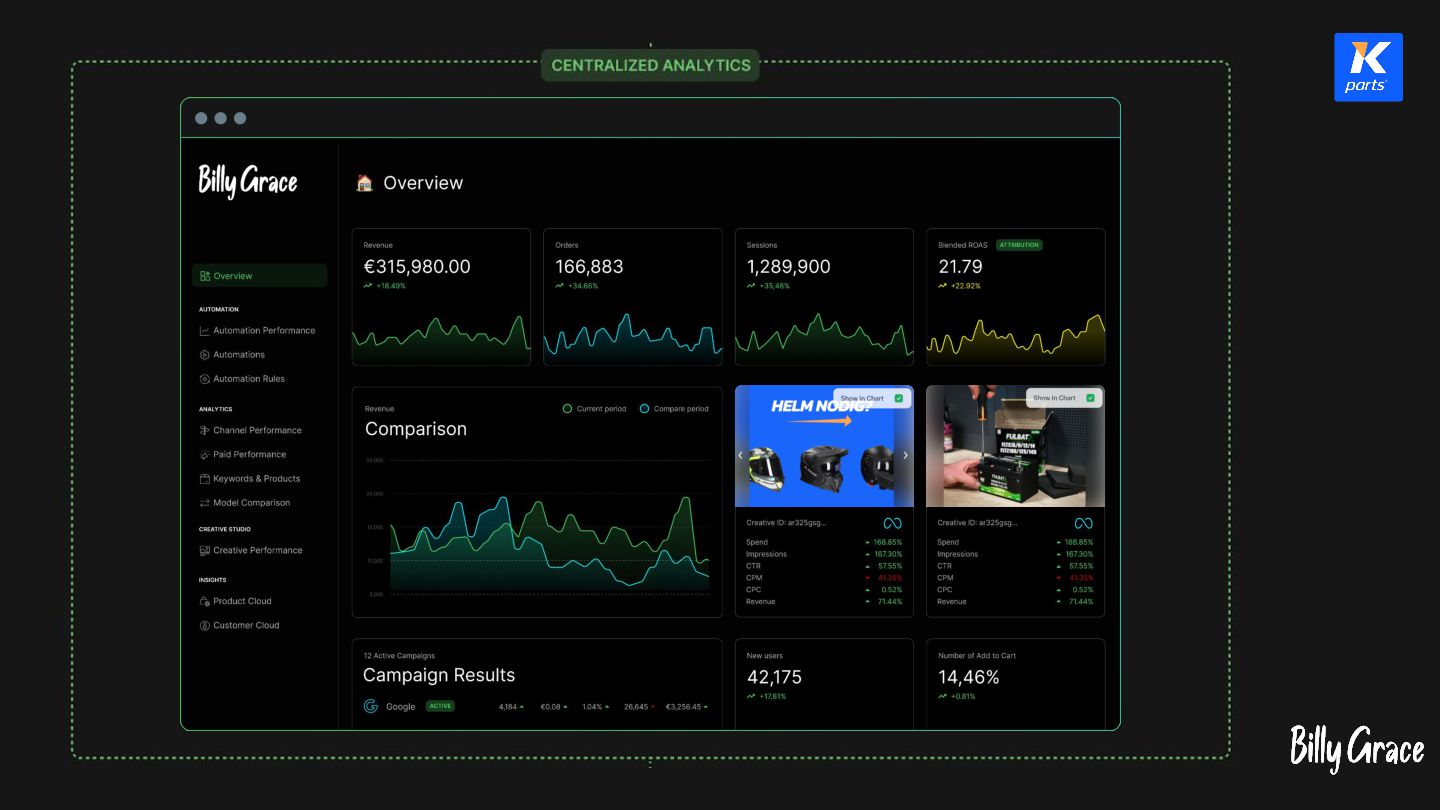The width and height of the screenshot is (1440, 810).
Task: Click the 1,289,900 sessions value
Action: click(789, 267)
